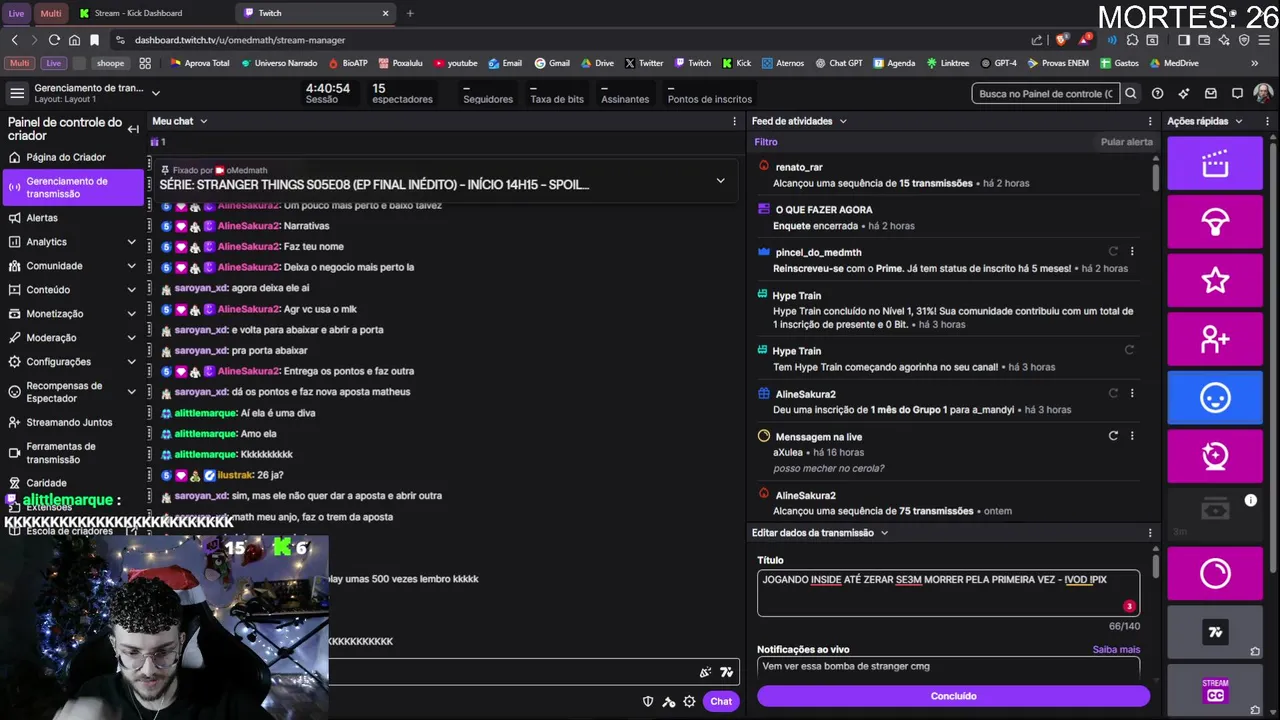Click the bits icon in chat input
1280x720 pixels.
[705, 673]
